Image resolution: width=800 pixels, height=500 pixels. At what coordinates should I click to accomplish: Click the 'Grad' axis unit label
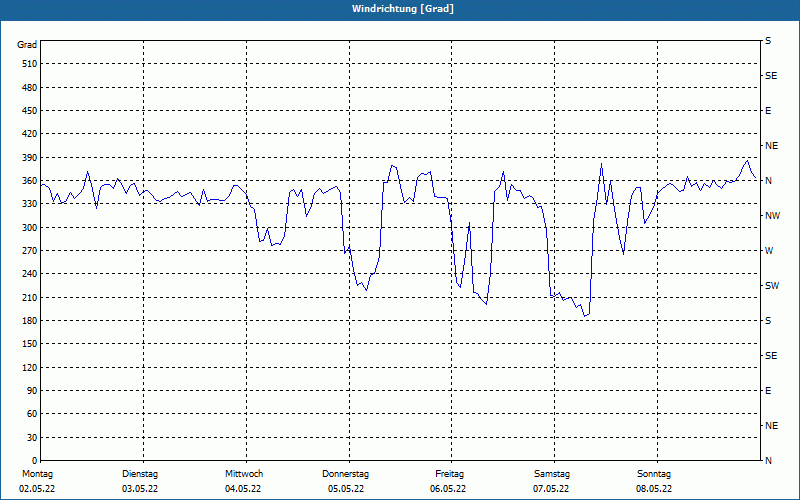click(27, 45)
